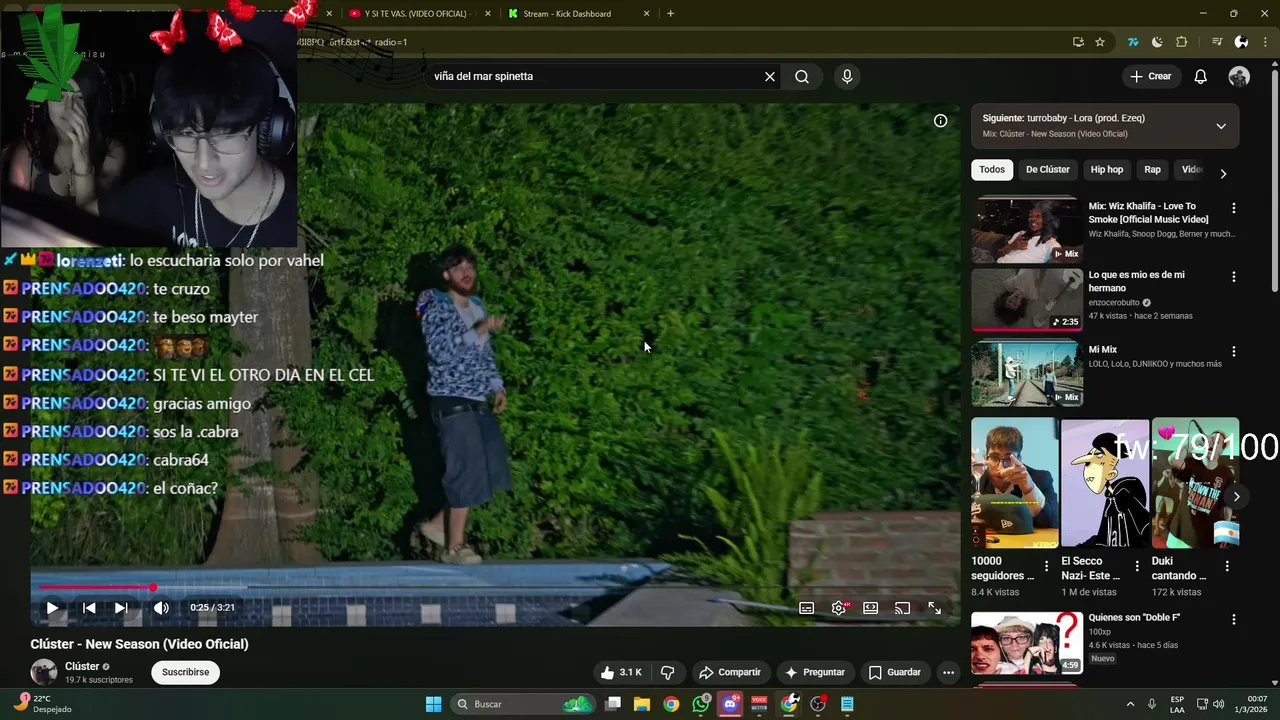Open YouTube notifications bell
This screenshot has width=1280, height=720.
point(1201,77)
